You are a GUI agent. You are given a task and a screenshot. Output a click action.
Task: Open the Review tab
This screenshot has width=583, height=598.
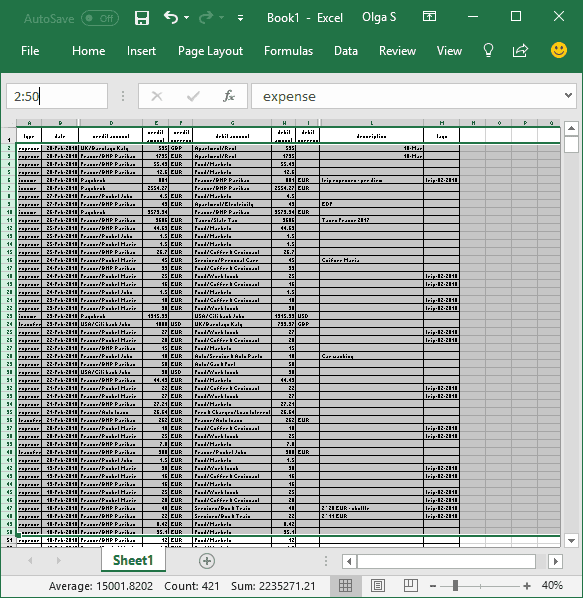point(397,51)
